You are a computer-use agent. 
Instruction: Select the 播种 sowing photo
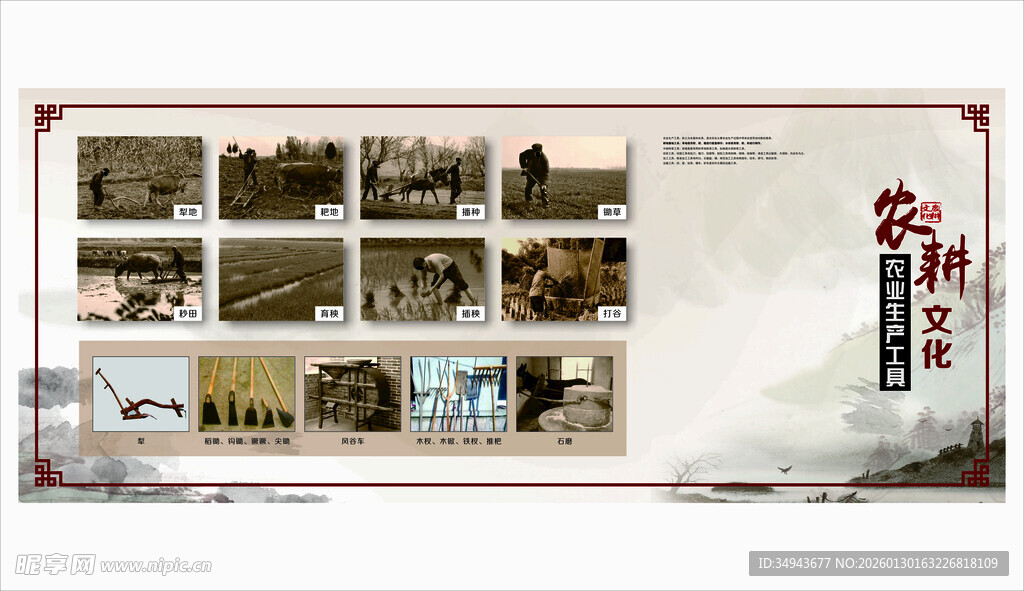pos(422,177)
